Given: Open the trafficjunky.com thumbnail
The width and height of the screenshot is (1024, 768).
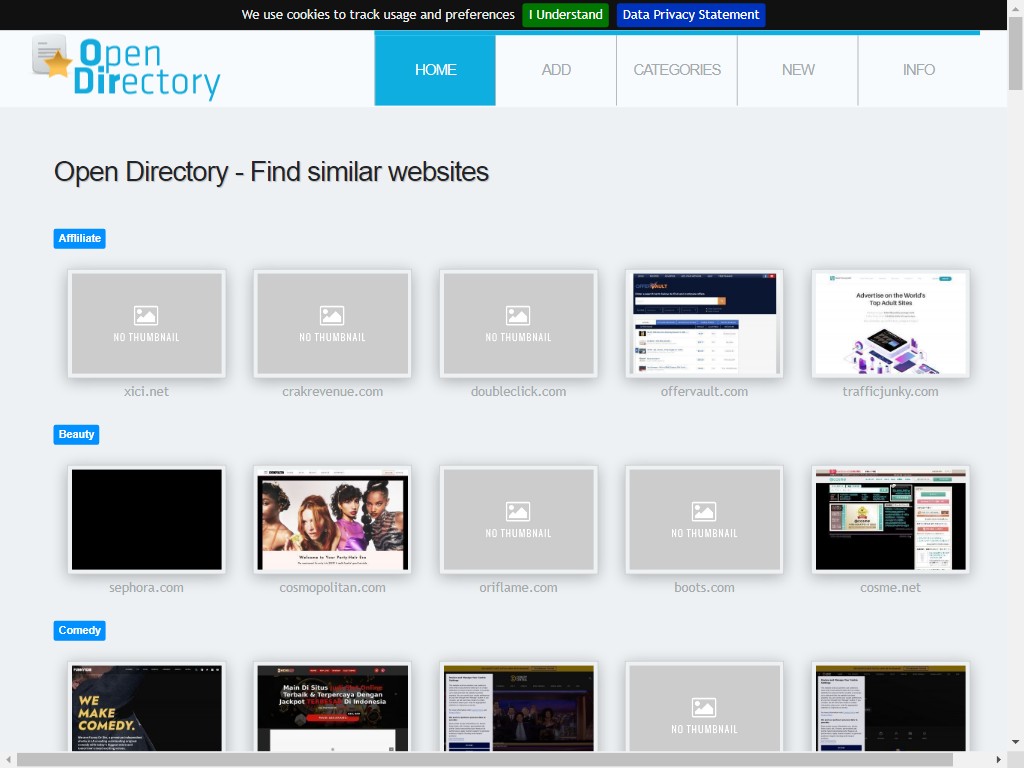Looking at the screenshot, I should click(x=890, y=323).
